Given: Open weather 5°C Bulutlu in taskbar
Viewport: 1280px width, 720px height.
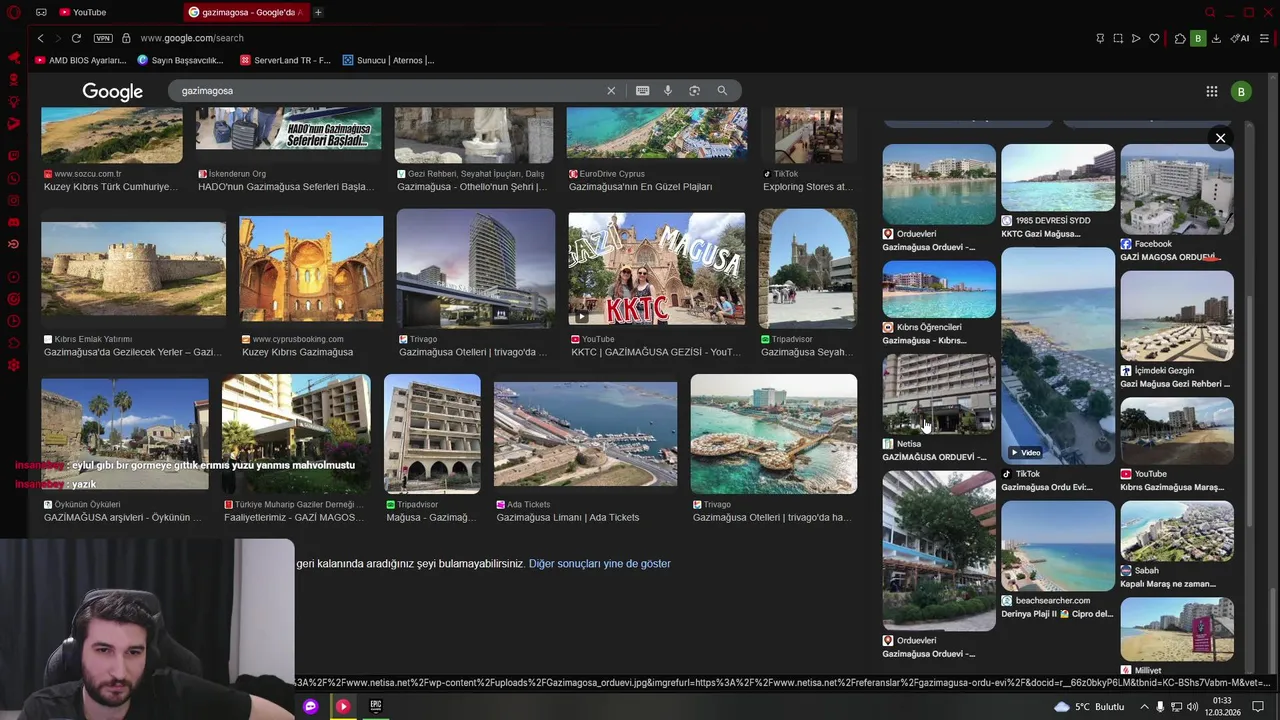Looking at the screenshot, I should 1089,706.
